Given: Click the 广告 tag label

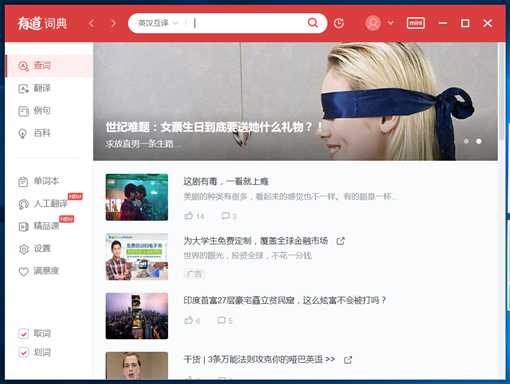Looking at the screenshot, I should point(194,274).
